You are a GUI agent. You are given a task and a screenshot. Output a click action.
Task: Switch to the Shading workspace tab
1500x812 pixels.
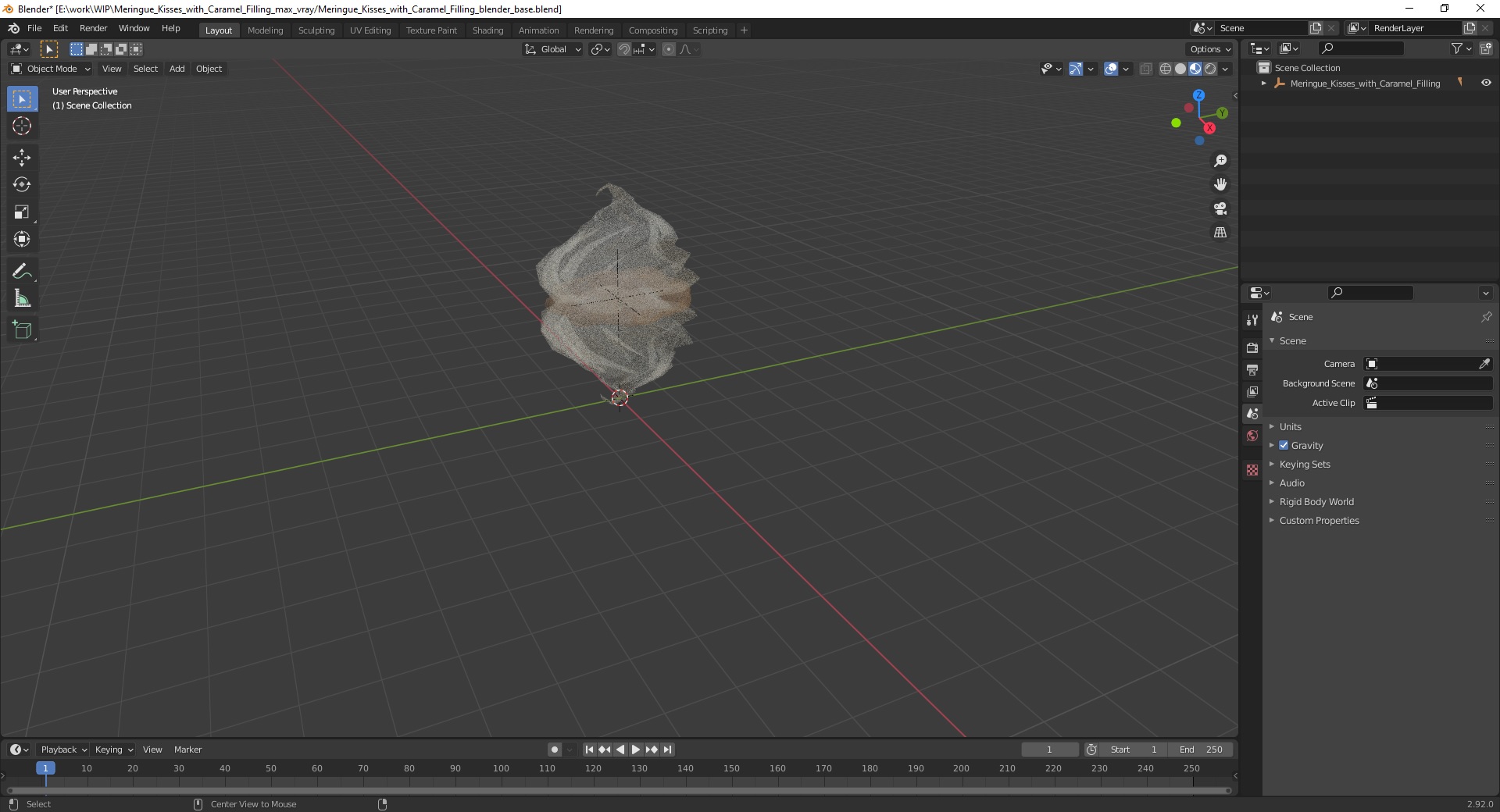pyautogui.click(x=487, y=30)
